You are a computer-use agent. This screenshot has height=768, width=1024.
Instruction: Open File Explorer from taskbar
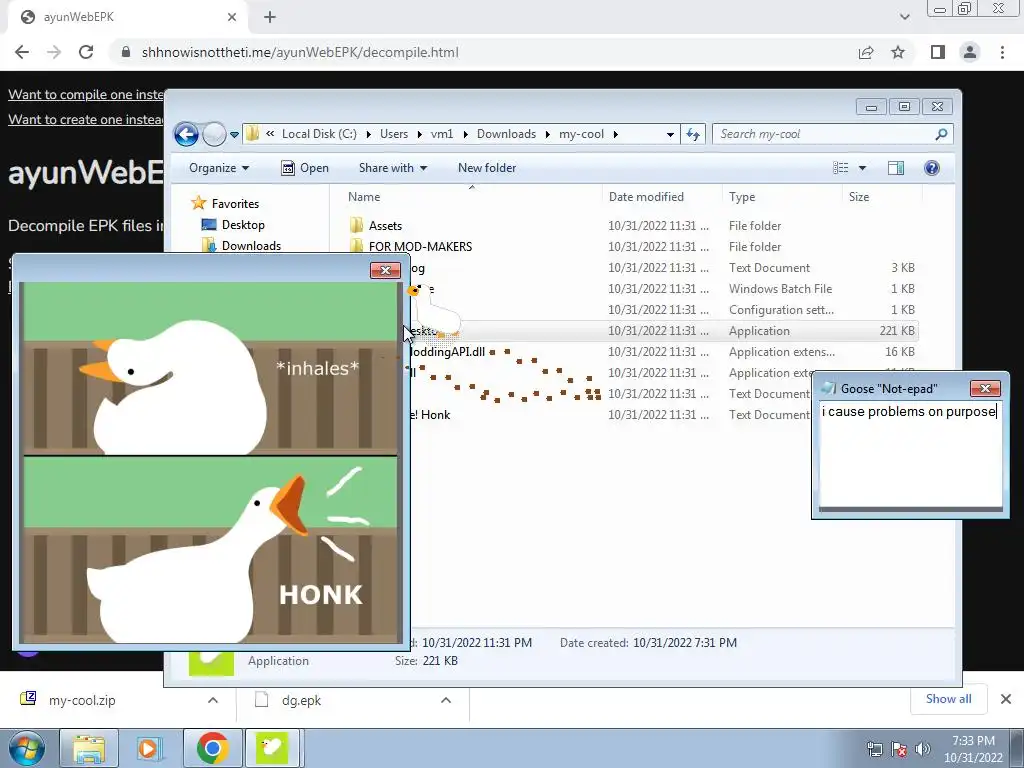tap(89, 748)
